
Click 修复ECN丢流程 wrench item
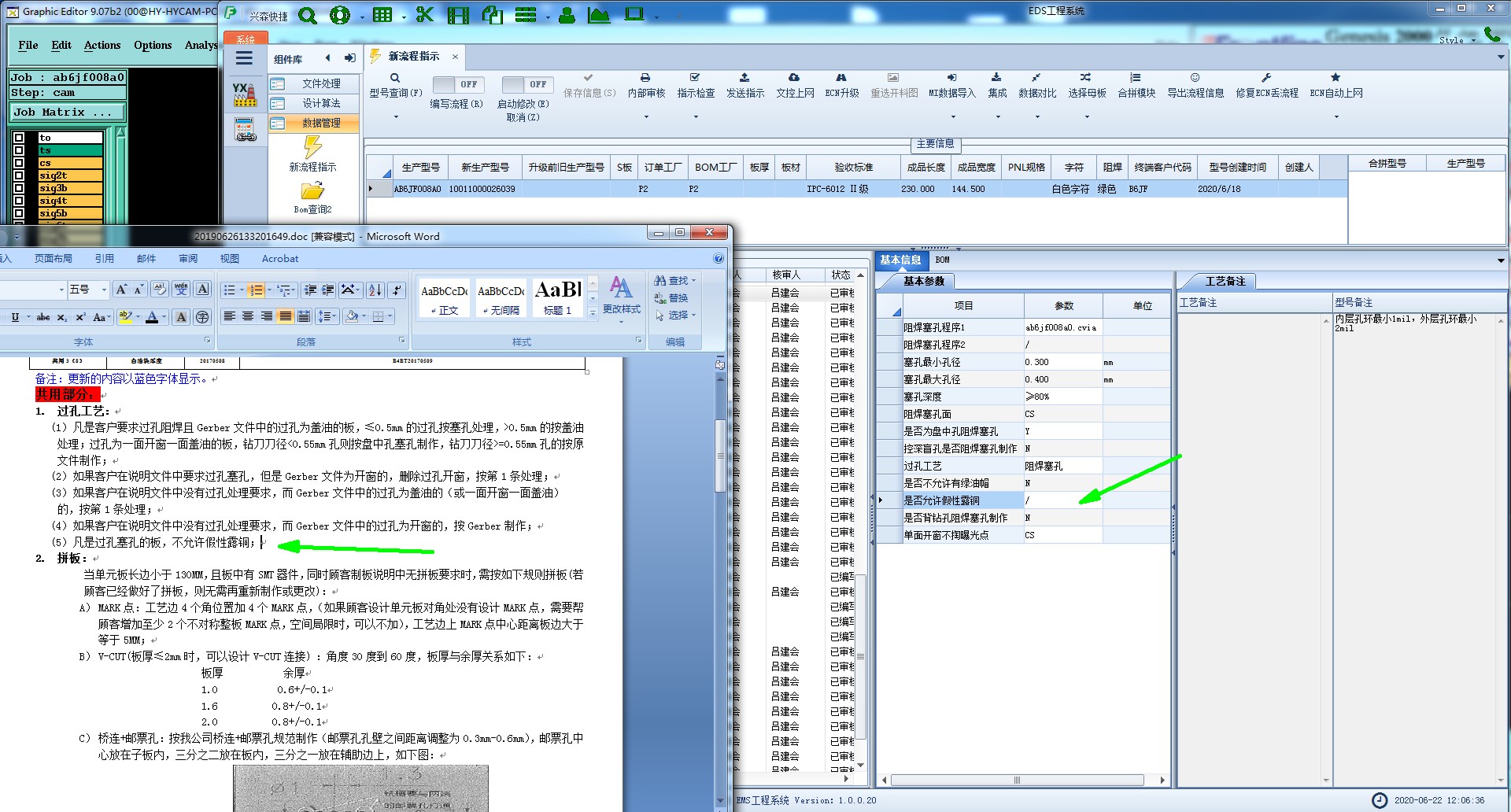pos(1266,85)
